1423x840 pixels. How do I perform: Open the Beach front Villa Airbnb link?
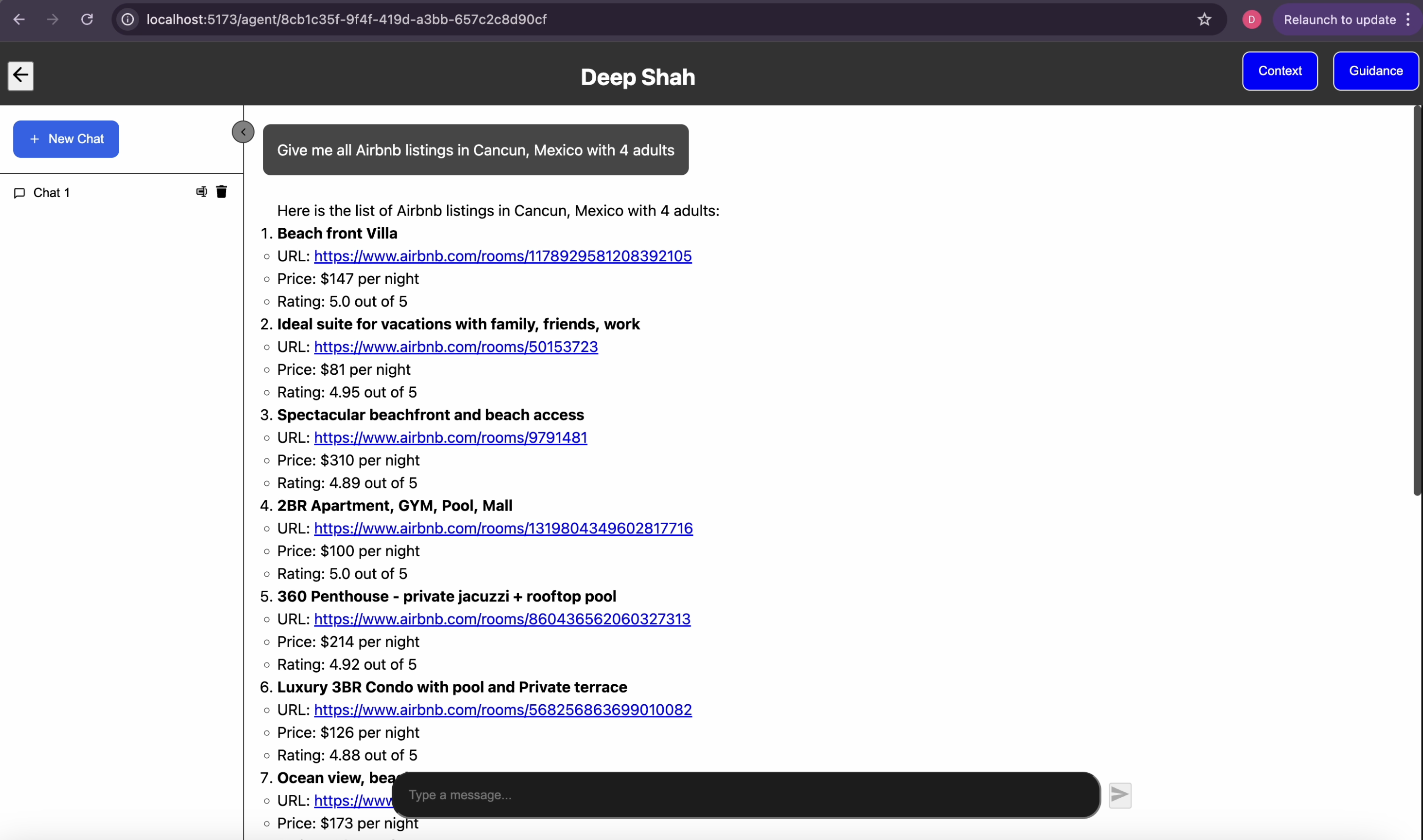tap(502, 256)
